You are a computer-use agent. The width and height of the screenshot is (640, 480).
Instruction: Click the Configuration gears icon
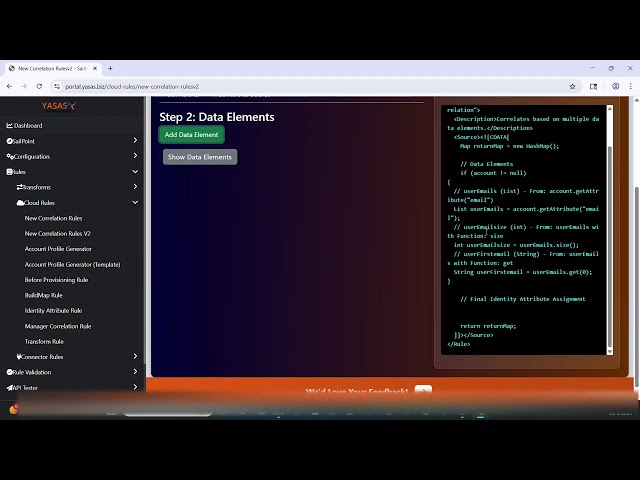(x=10, y=156)
